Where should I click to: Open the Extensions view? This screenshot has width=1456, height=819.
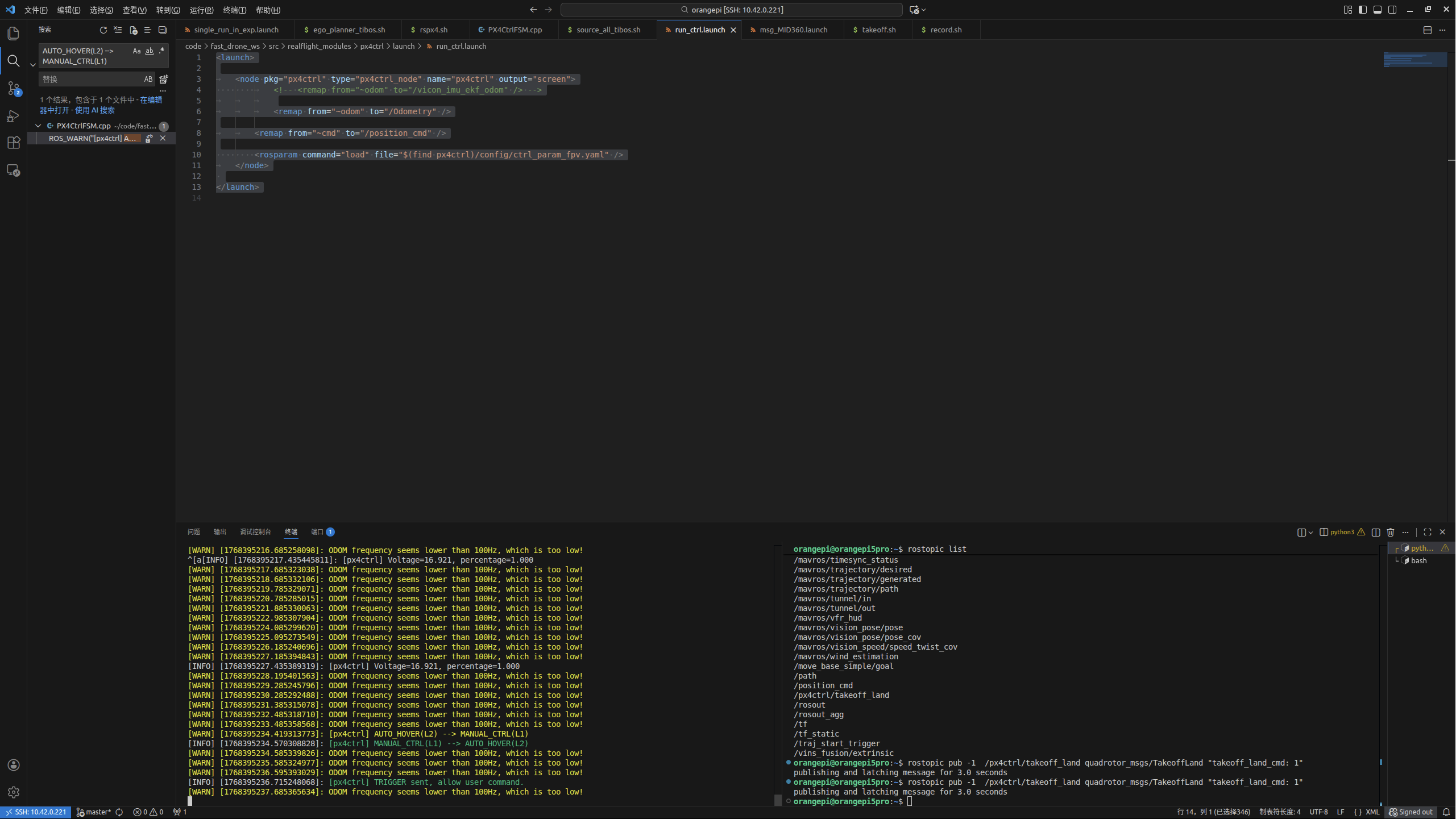(x=14, y=143)
